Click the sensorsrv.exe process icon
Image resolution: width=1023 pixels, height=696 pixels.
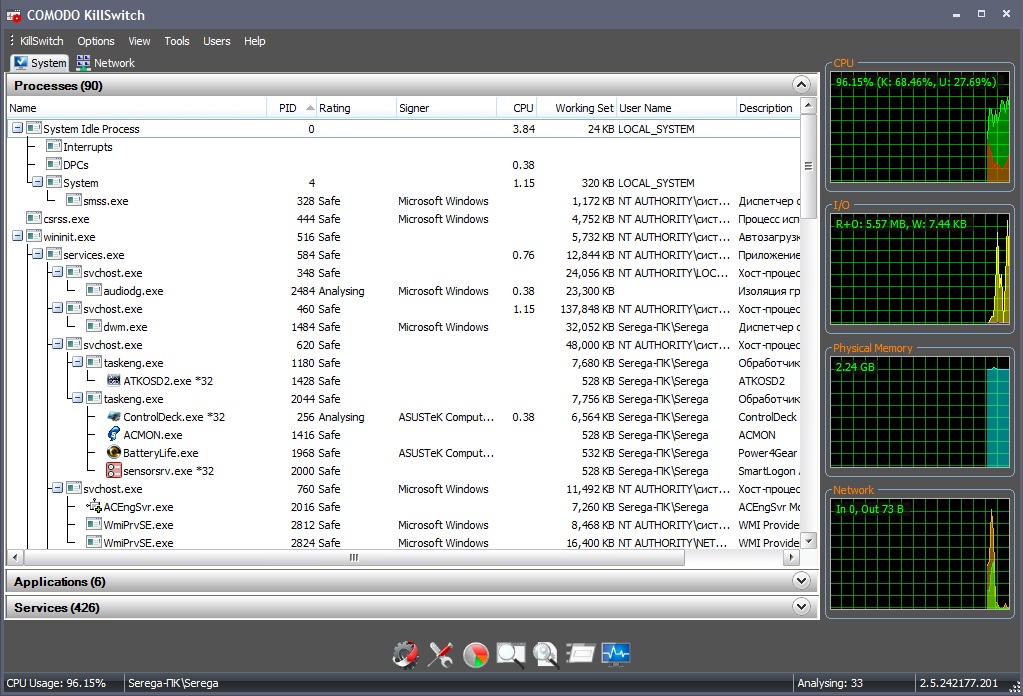click(114, 470)
